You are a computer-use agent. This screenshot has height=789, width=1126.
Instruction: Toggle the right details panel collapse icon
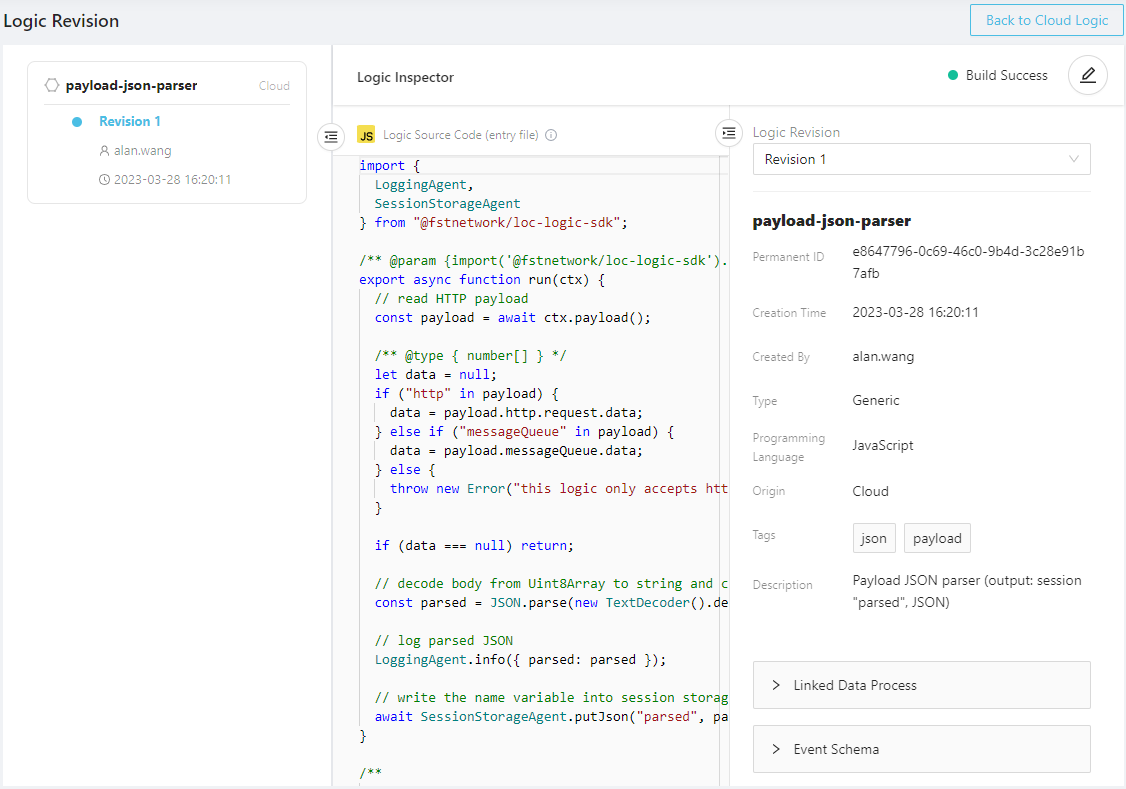click(729, 132)
